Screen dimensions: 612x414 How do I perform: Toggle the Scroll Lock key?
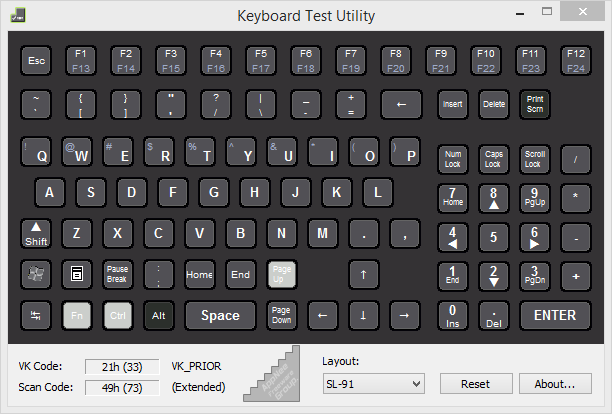tap(534, 159)
